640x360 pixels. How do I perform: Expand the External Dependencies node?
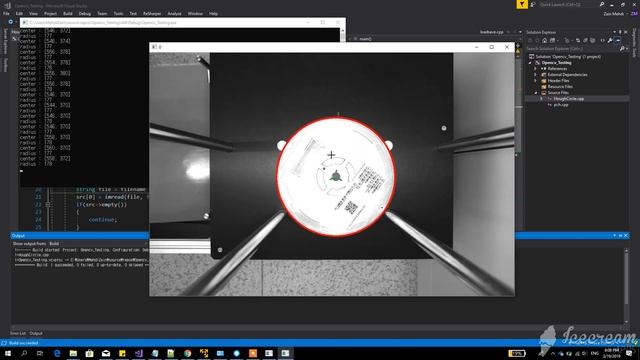coord(536,75)
